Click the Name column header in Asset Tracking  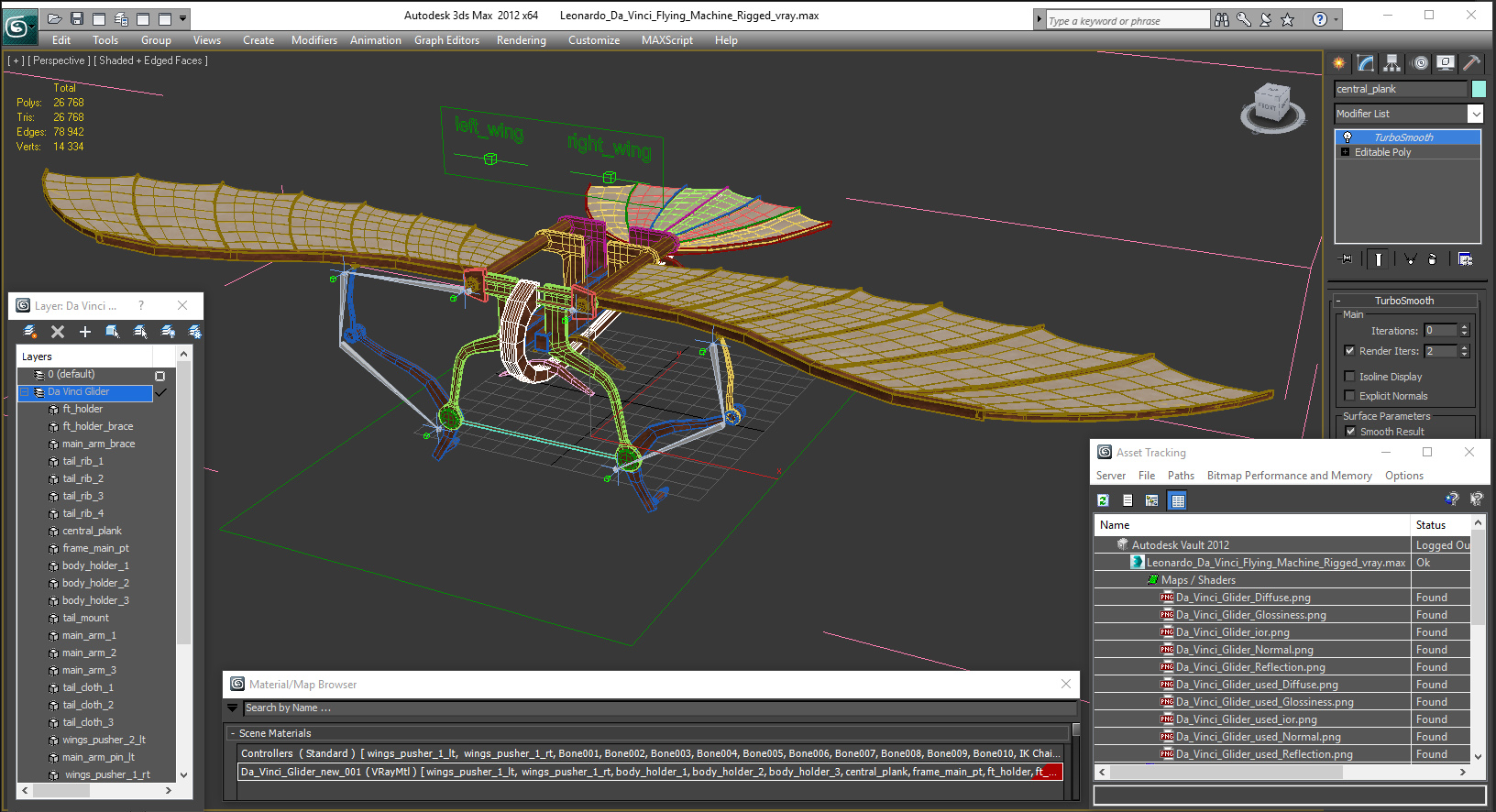[x=1252, y=525]
